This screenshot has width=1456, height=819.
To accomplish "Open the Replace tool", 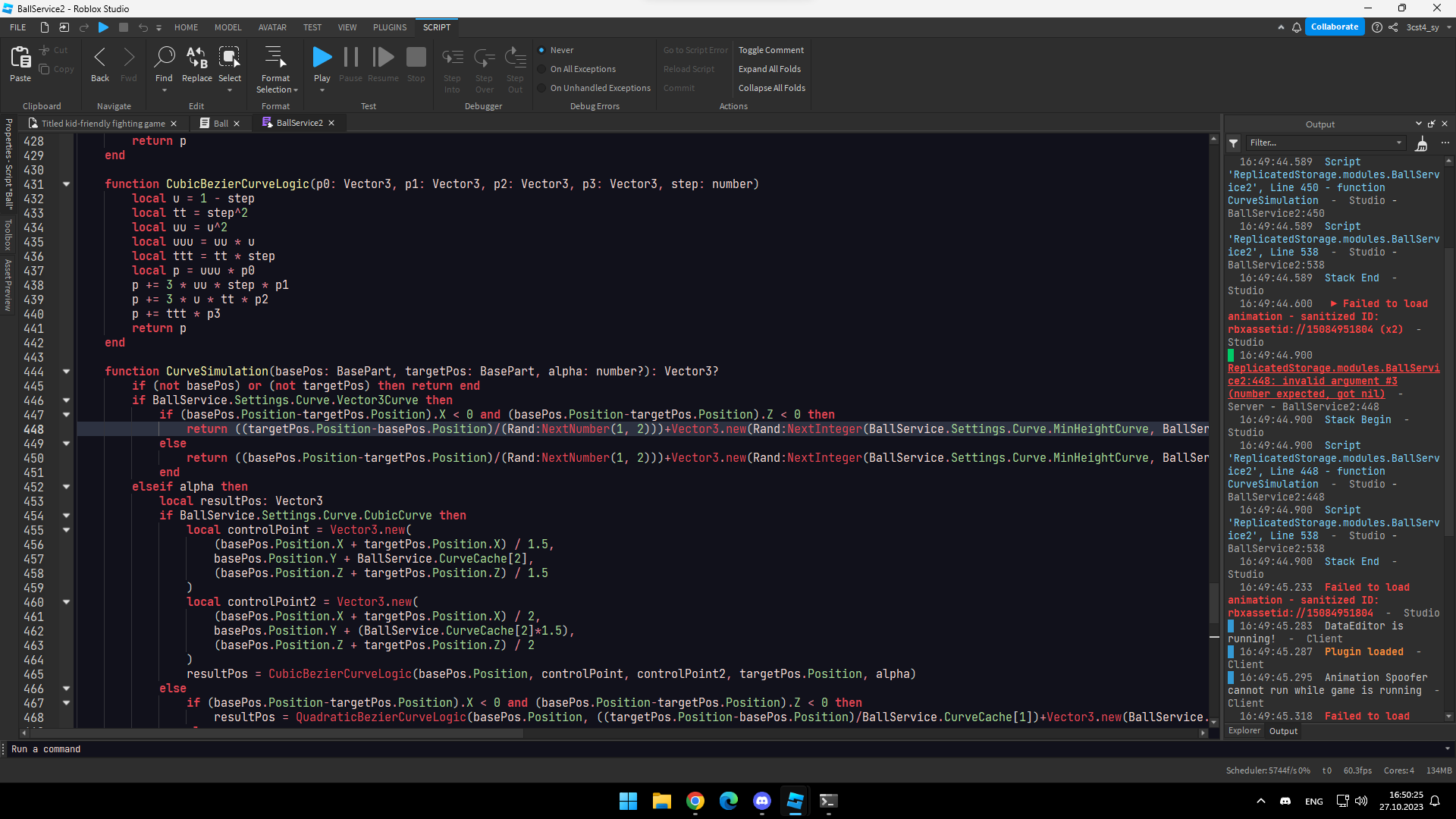I will pos(196,58).
